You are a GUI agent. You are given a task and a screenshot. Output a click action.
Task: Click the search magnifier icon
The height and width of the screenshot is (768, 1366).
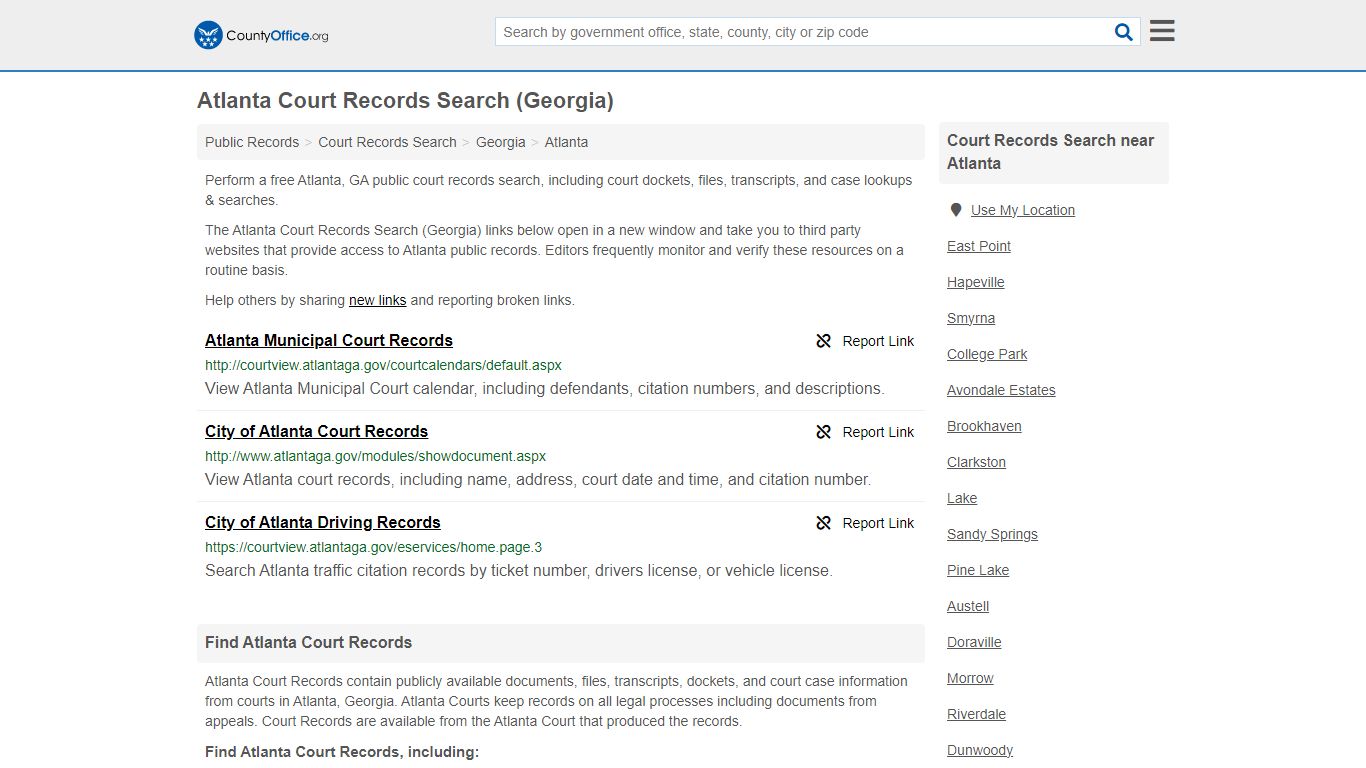(x=1124, y=32)
